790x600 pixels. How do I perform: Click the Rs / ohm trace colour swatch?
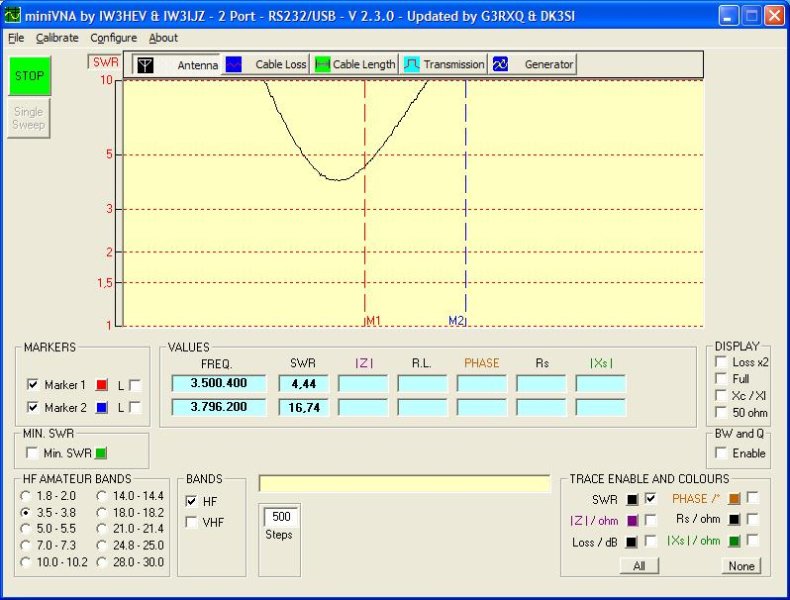(x=735, y=519)
